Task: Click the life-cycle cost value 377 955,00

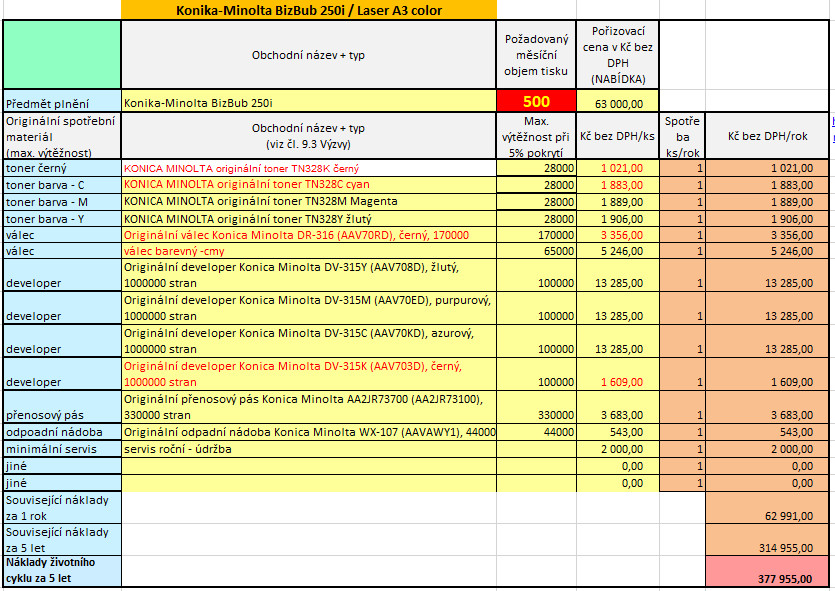Action: 767,571
